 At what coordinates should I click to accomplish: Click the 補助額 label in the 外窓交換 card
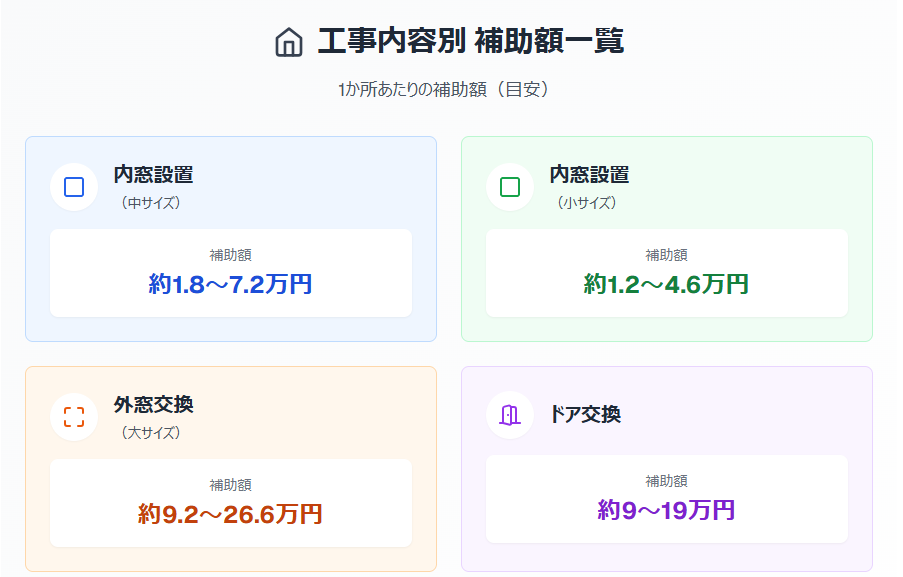[230, 485]
